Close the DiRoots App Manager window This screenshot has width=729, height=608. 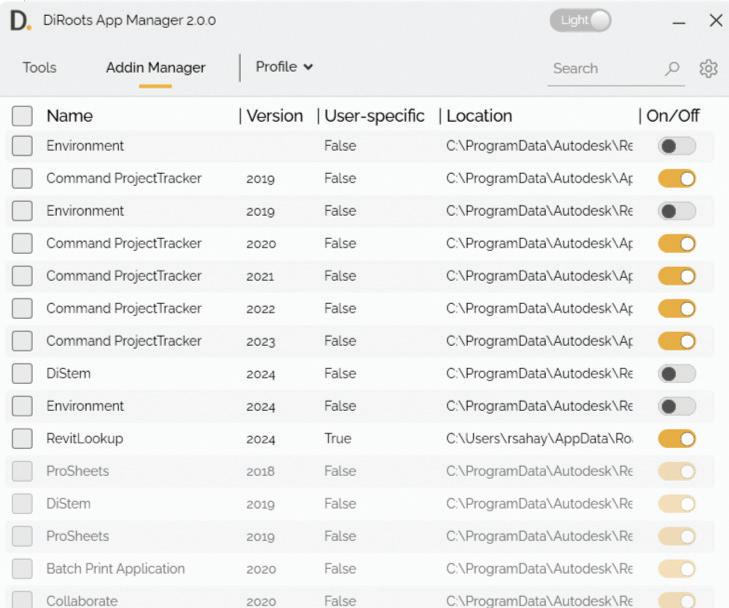(x=716, y=20)
